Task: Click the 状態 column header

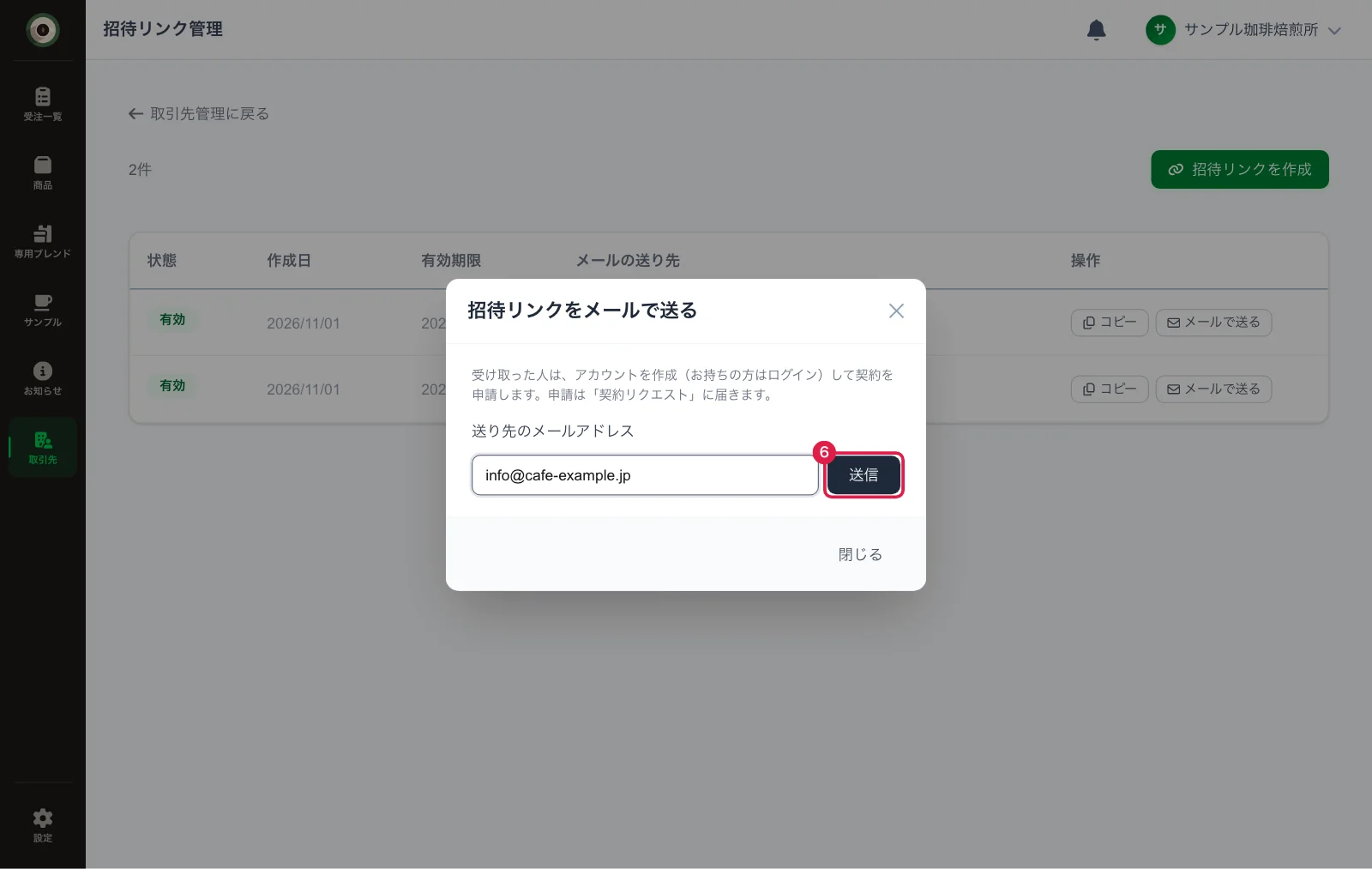Action: click(162, 260)
